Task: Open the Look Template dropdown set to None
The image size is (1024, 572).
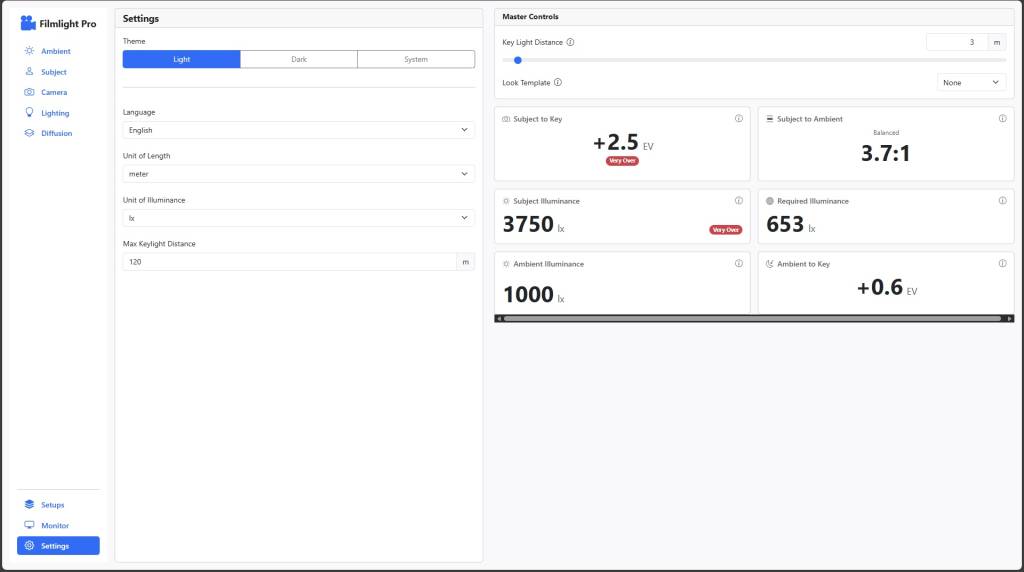Action: (x=971, y=82)
